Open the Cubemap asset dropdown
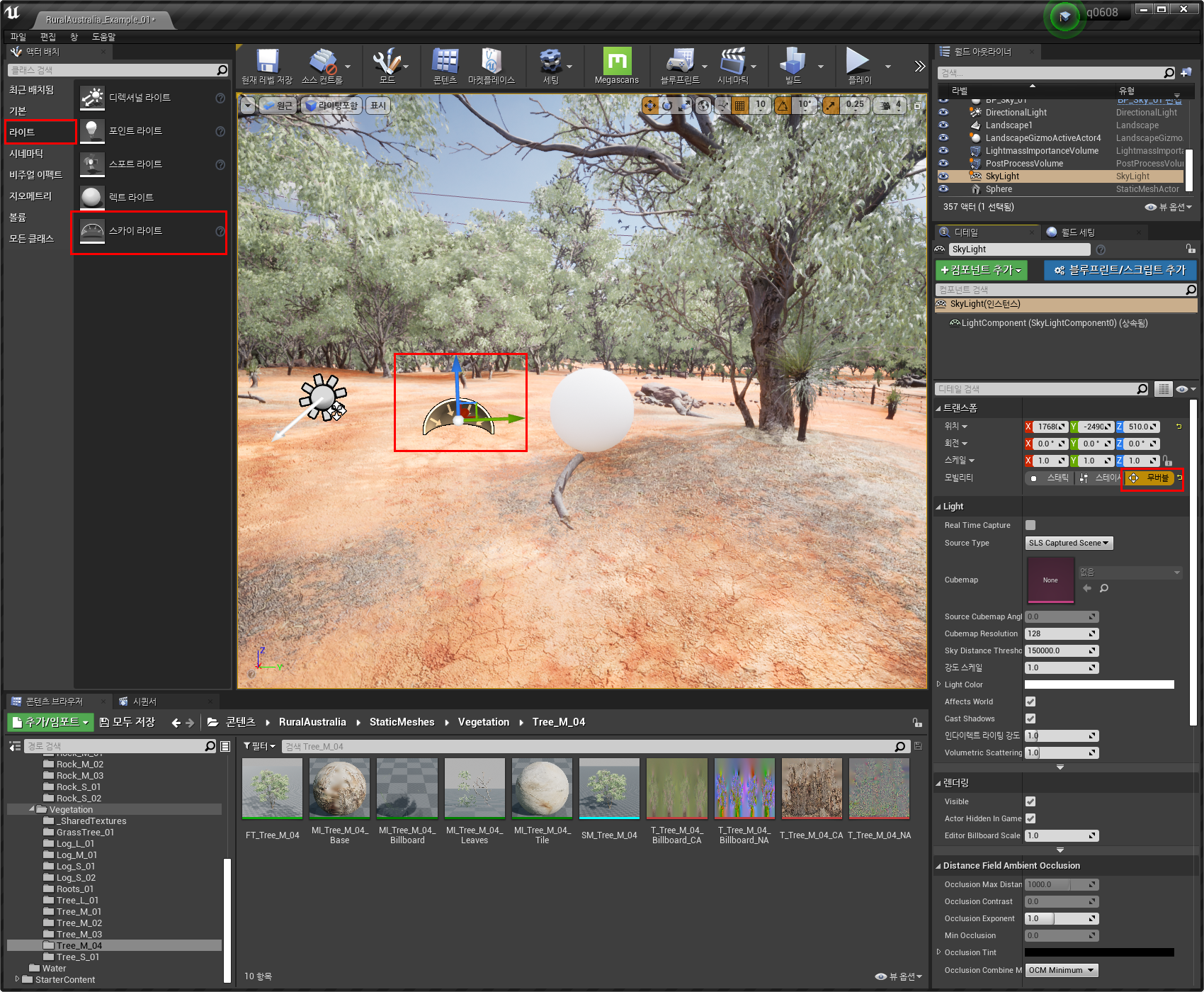The image size is (1204, 992). tap(1130, 573)
